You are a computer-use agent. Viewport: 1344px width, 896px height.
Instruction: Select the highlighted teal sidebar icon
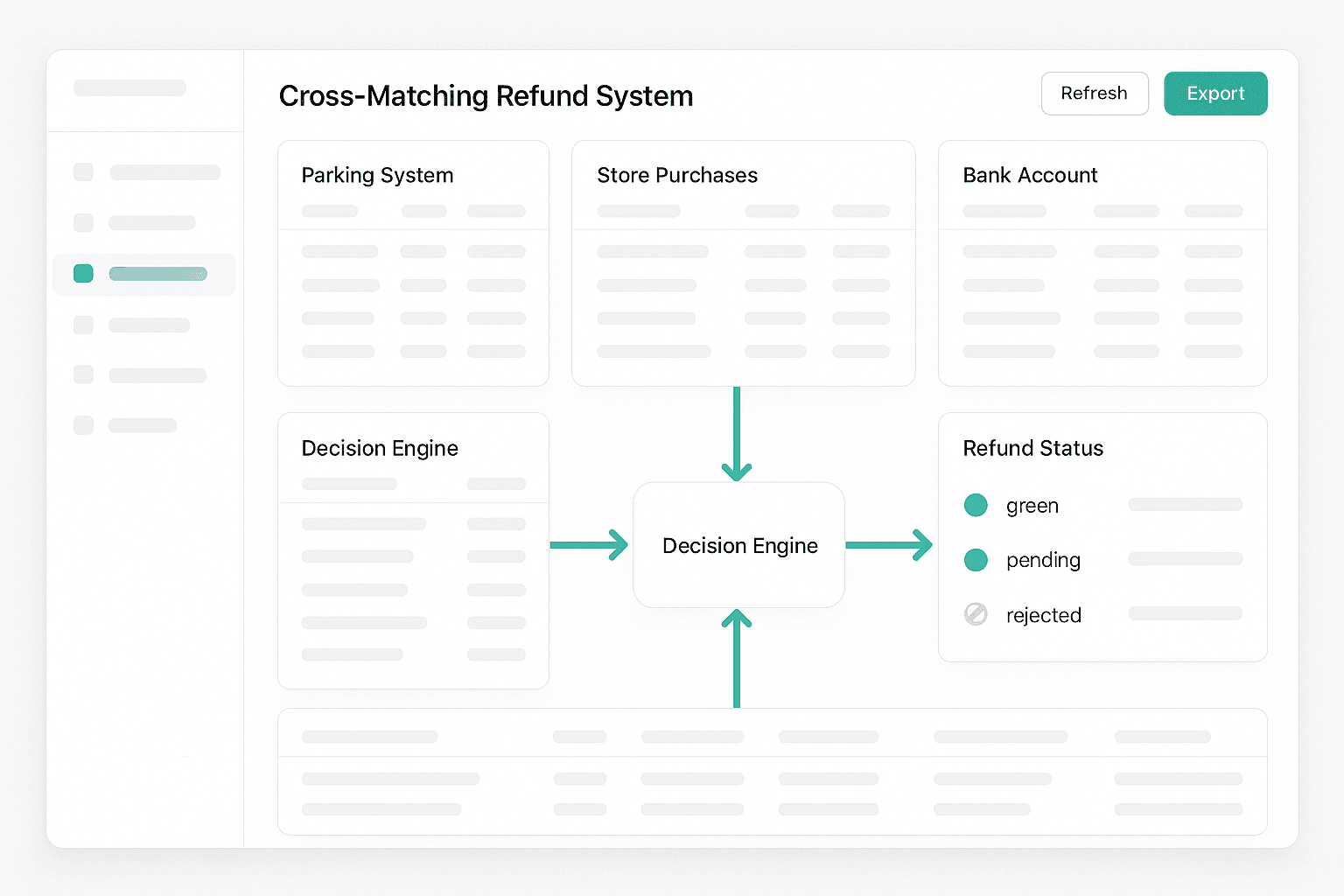click(83, 274)
